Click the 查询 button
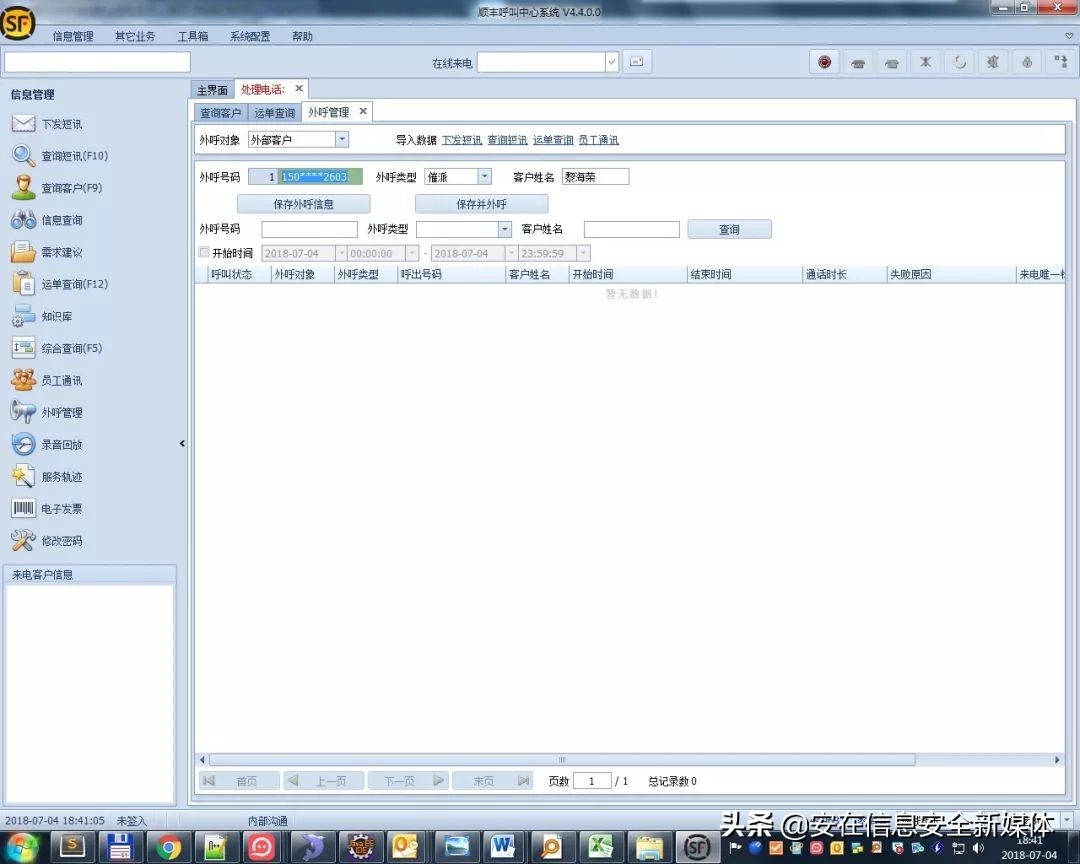Screen dimensions: 1080x864 pos(729,230)
